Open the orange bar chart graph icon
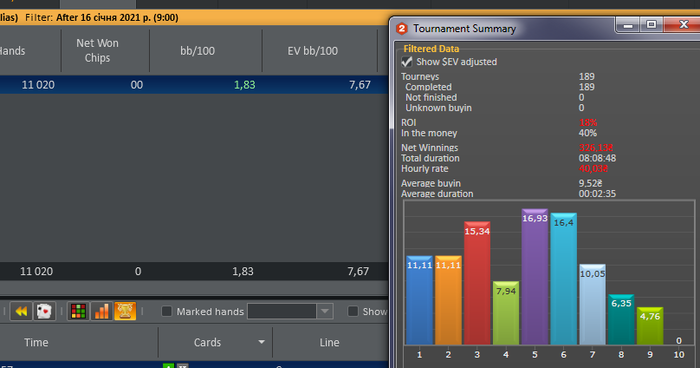 tap(101, 311)
